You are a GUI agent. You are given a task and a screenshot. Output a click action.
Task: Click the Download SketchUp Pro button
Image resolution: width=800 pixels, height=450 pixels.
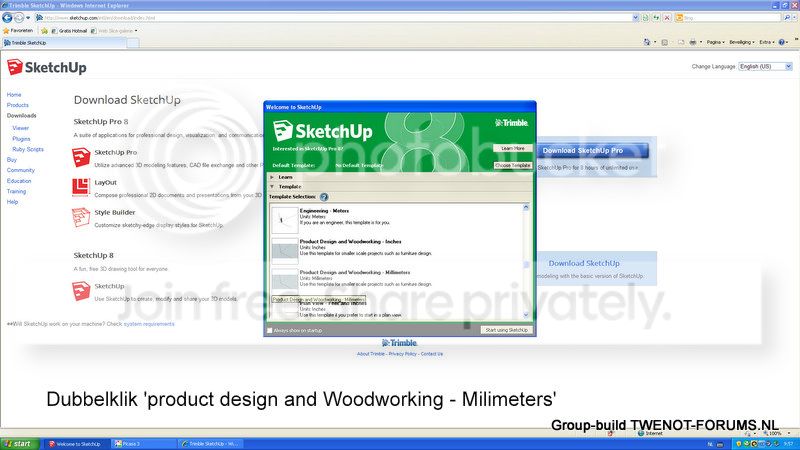[x=593, y=151]
